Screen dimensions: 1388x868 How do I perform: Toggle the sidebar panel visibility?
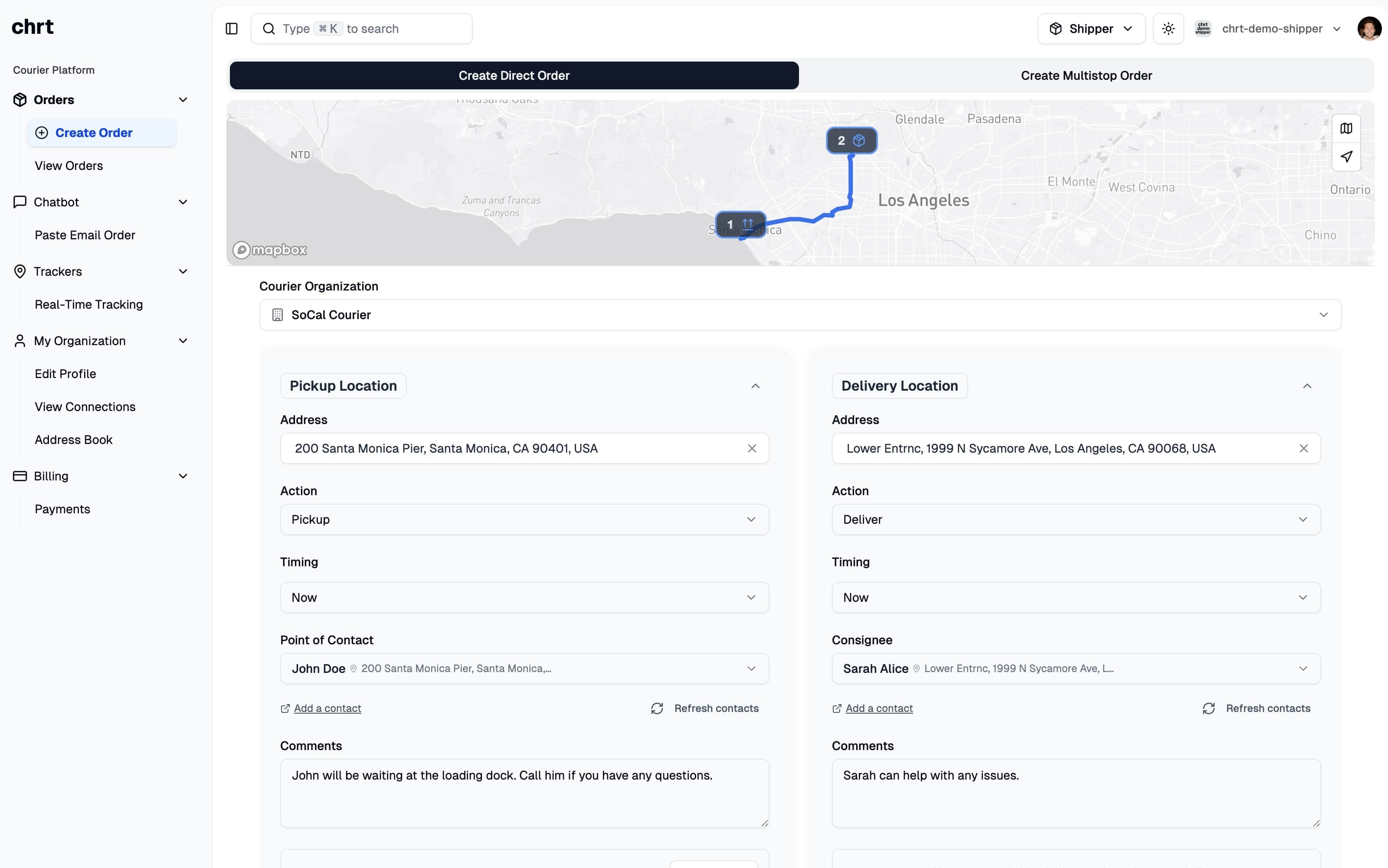(x=232, y=28)
